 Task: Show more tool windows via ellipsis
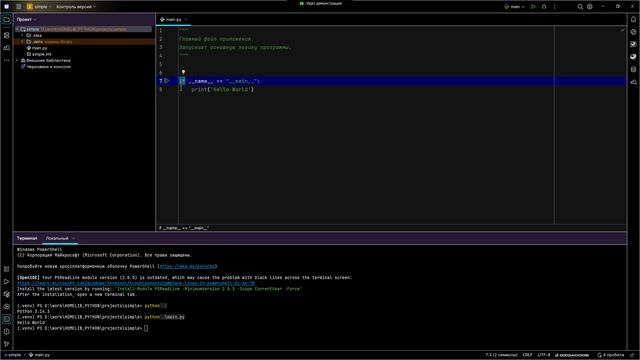(x=7, y=60)
